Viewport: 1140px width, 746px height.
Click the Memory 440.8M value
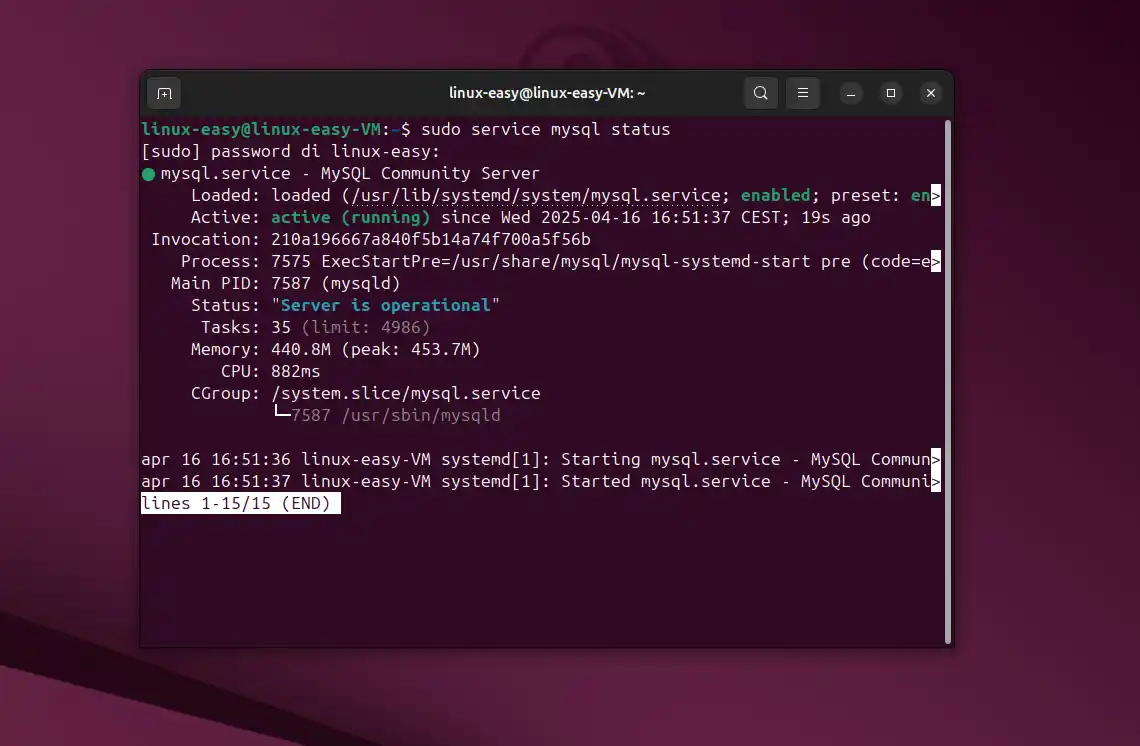[300, 349]
